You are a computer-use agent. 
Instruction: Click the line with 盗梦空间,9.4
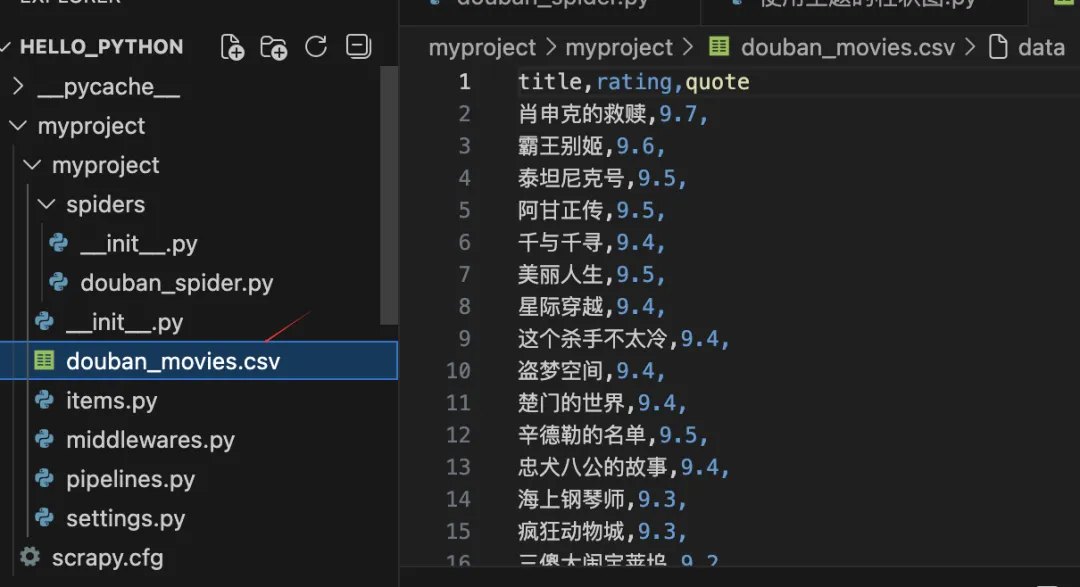click(592, 371)
